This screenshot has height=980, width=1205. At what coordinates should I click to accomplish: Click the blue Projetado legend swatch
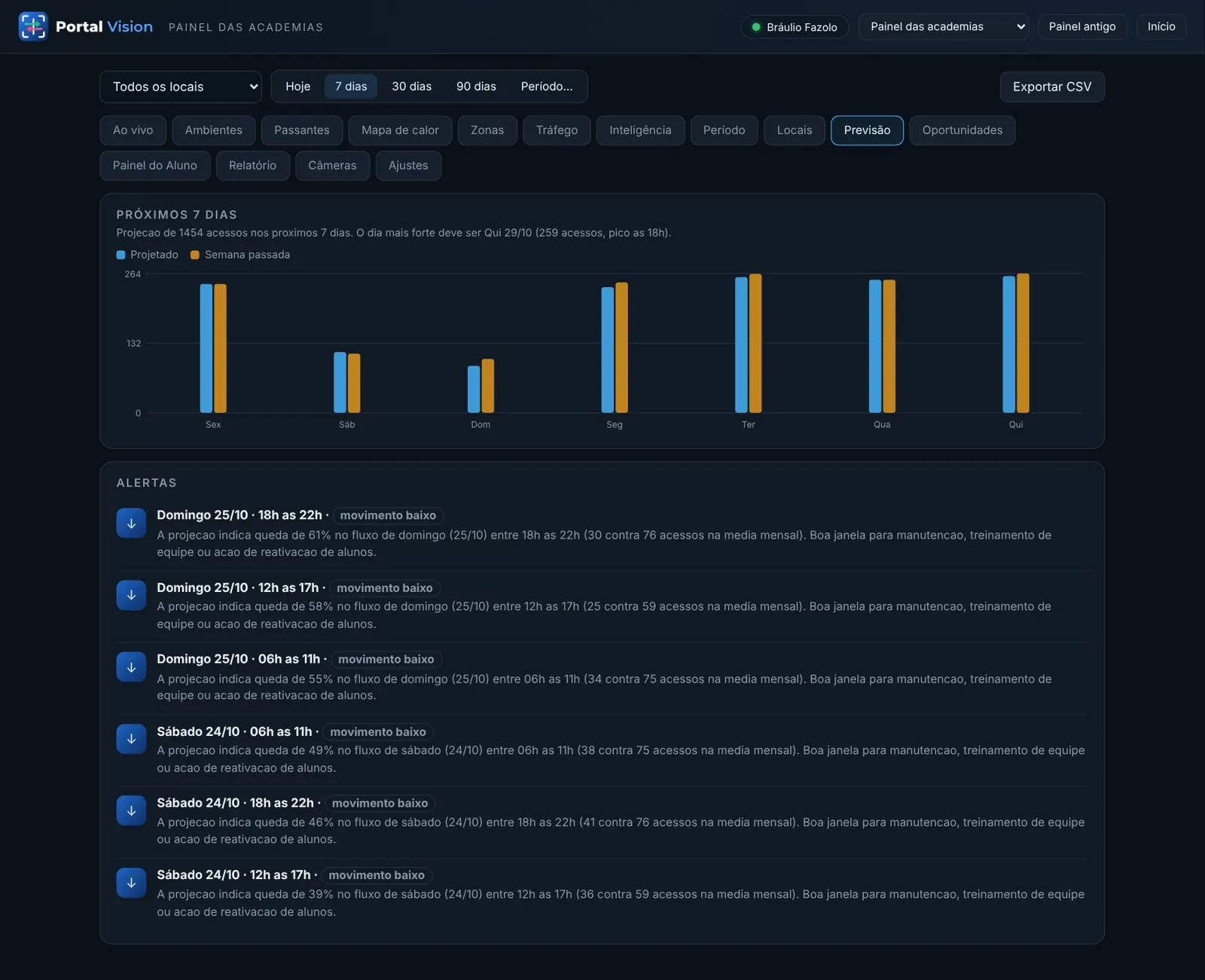(120, 255)
